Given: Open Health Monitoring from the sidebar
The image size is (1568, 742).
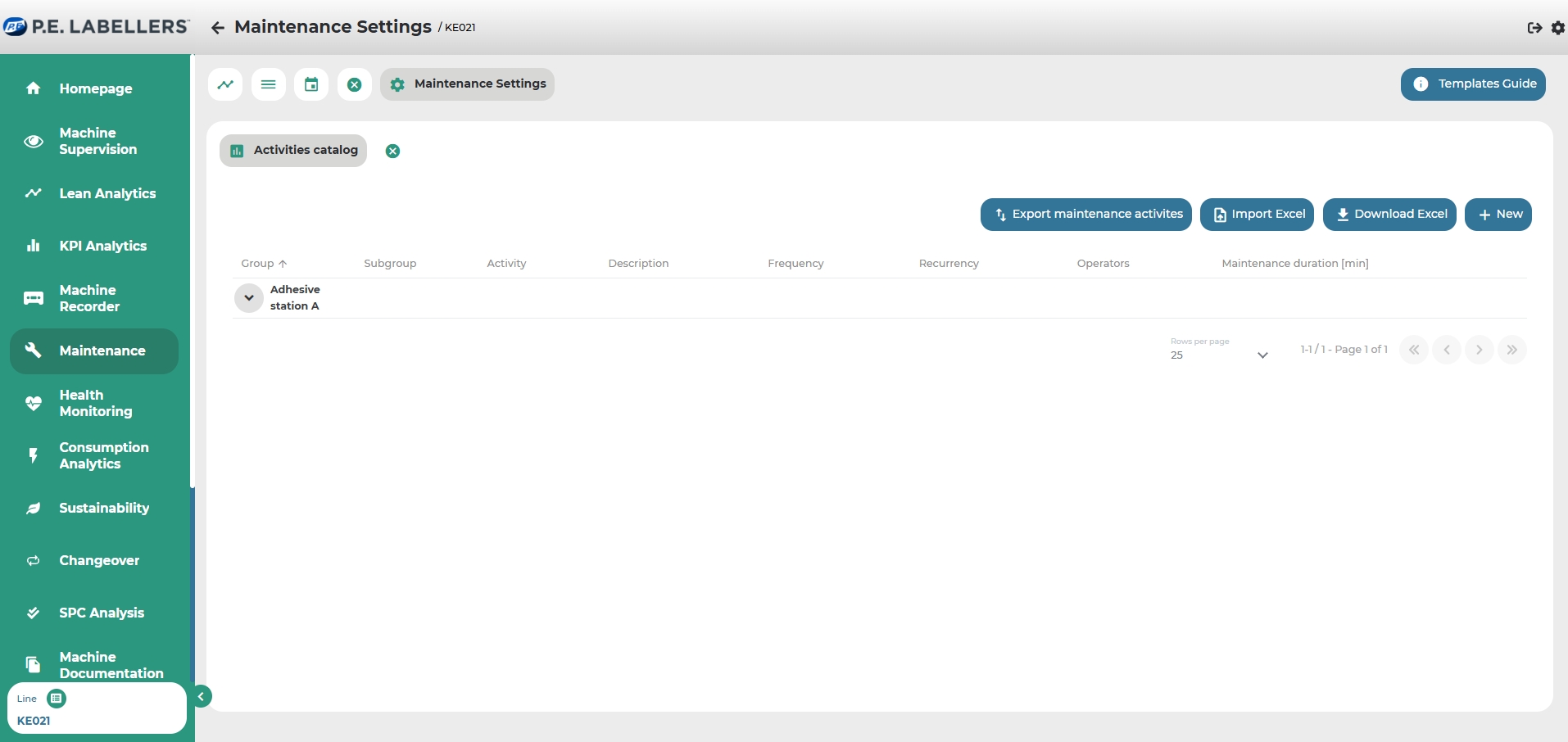Looking at the screenshot, I should click(x=95, y=403).
